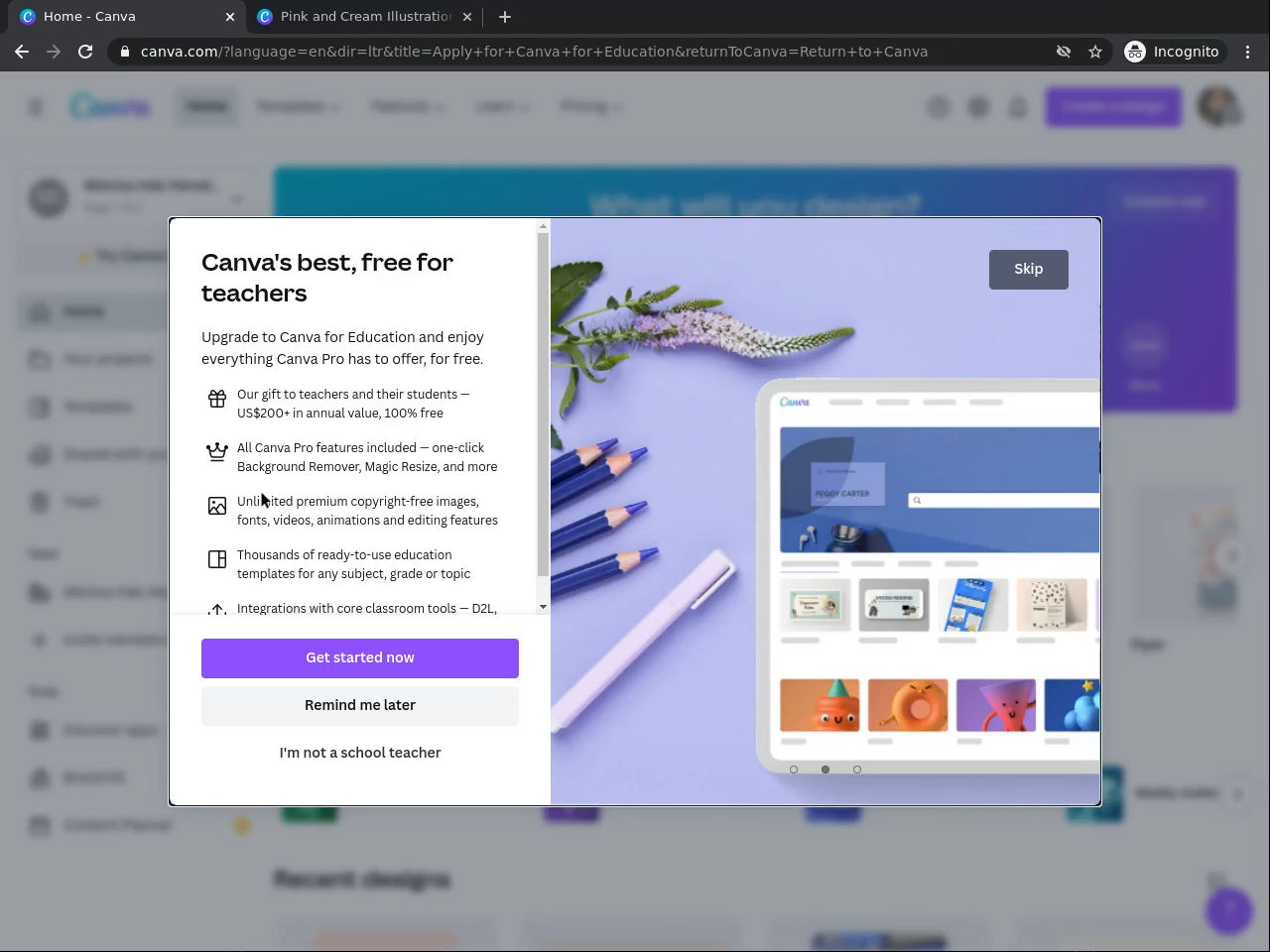Click the template layout icon beside education templates
This screenshot has height=952, width=1270.
click(x=217, y=559)
